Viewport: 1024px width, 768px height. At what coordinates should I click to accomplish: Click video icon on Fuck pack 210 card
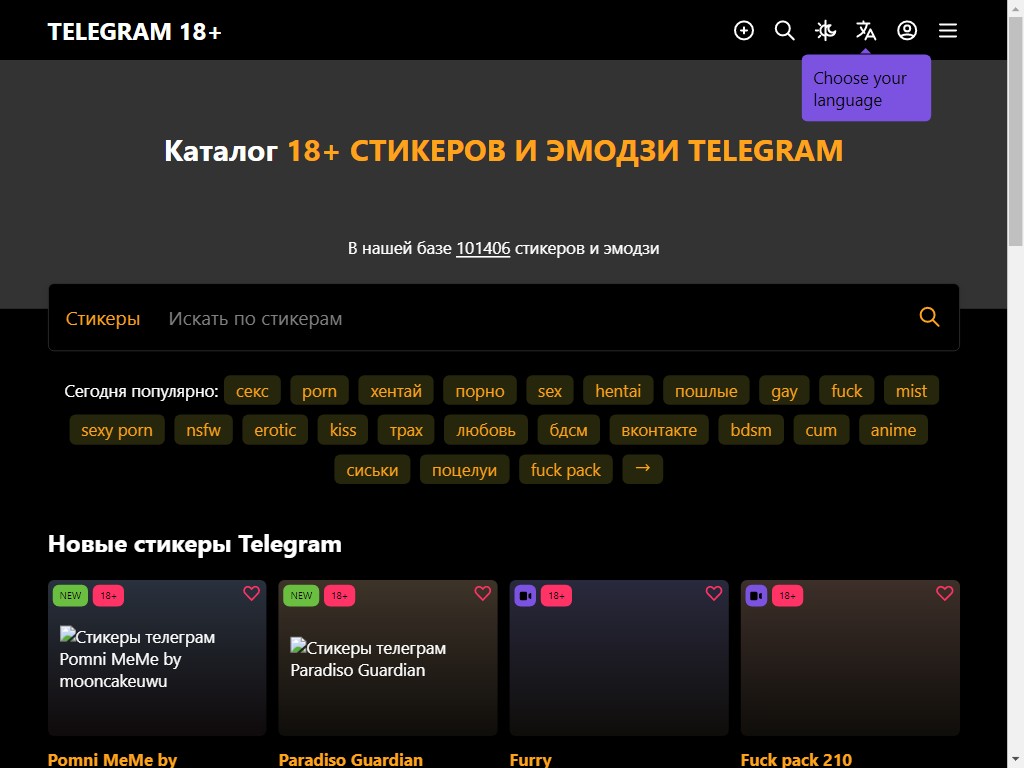click(x=756, y=596)
